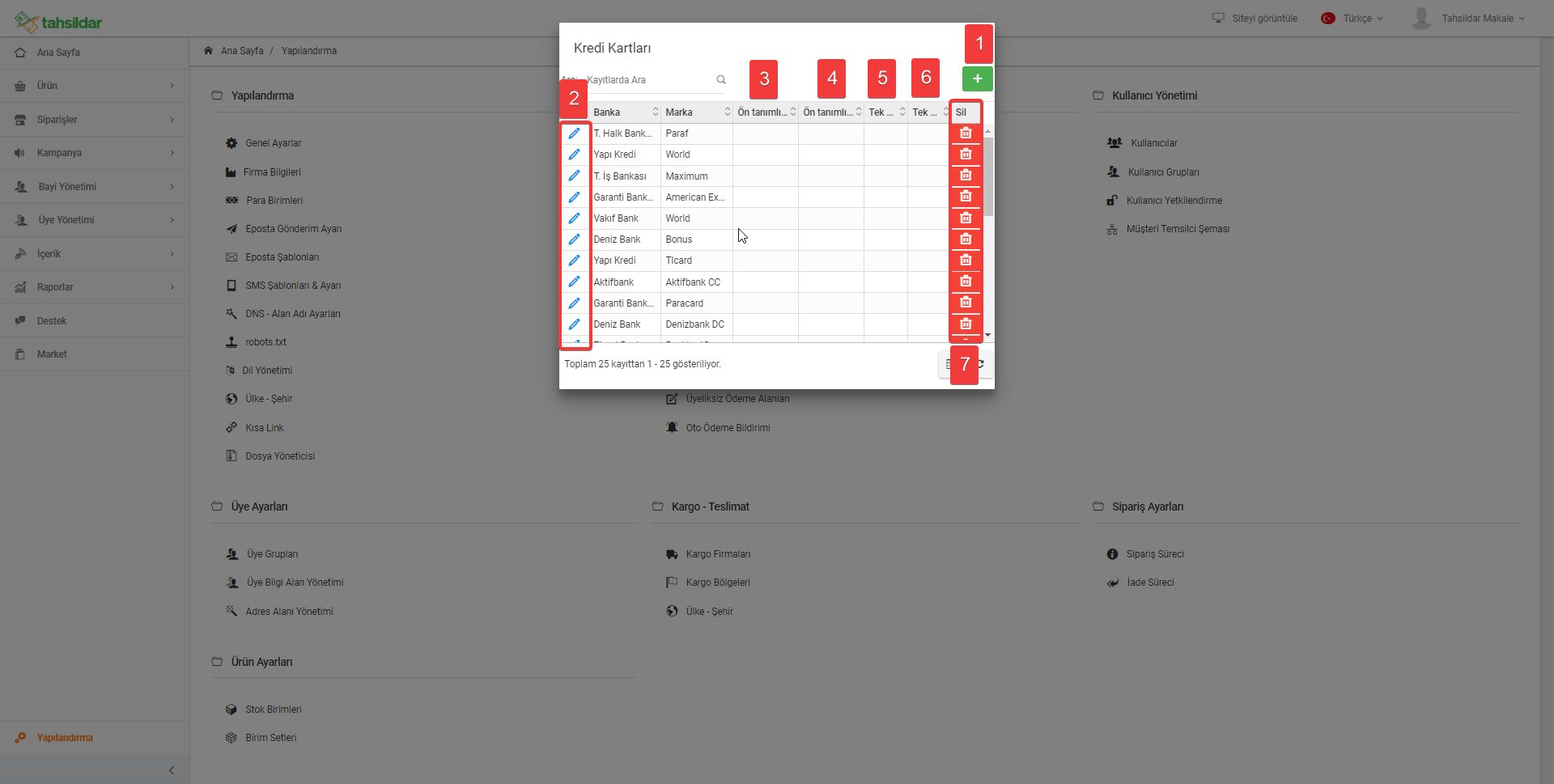Open Destek in the sidebar

95,321
